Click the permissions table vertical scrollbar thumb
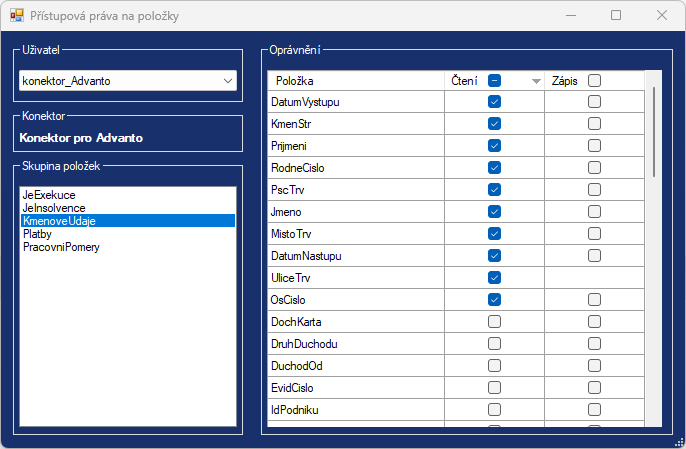The image size is (686, 449). [x=654, y=132]
